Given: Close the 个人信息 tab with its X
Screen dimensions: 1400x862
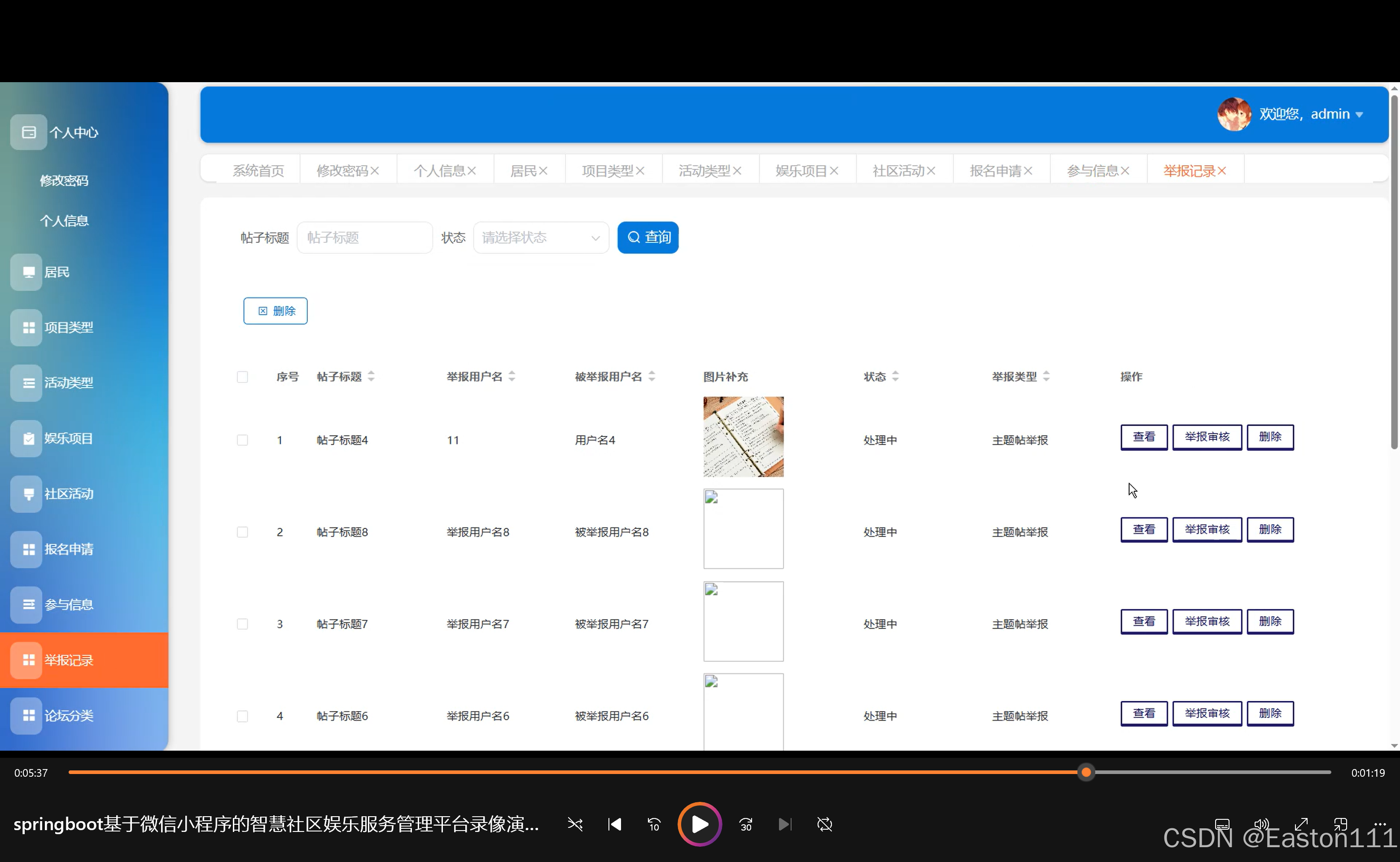Looking at the screenshot, I should 471,171.
